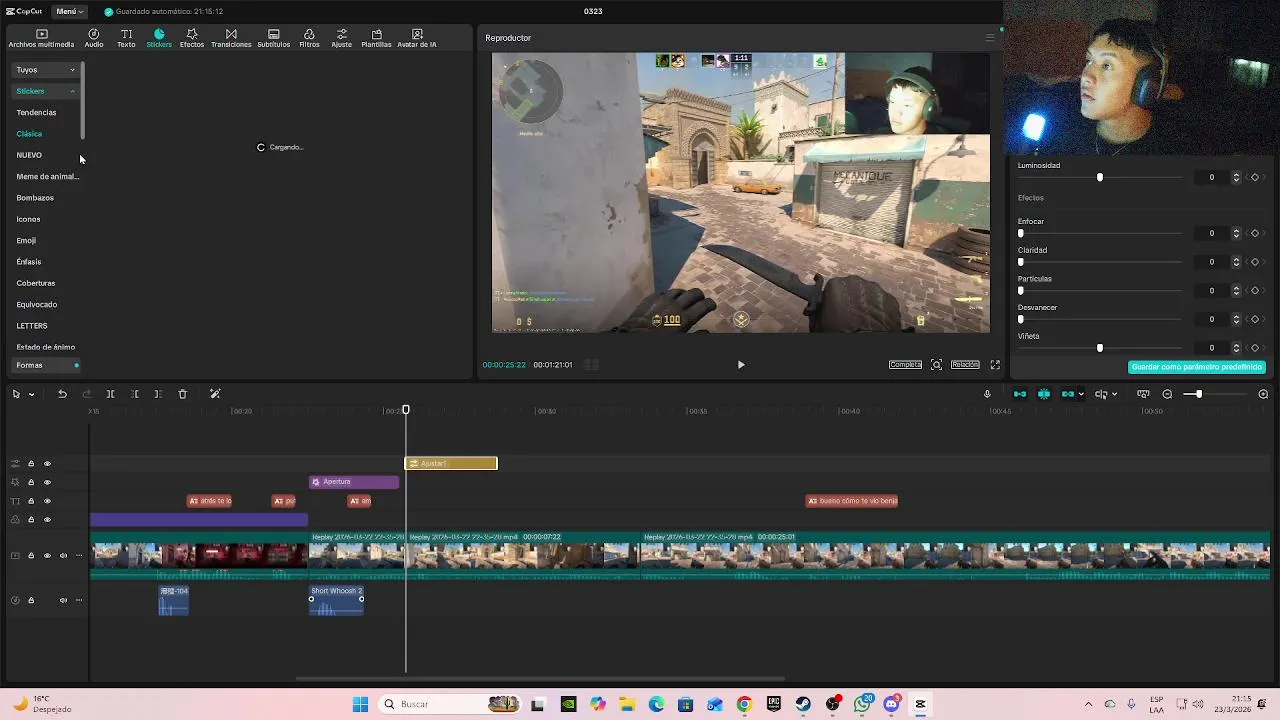Toggle the main track magnet
This screenshot has height=720, width=1280.
[1020, 394]
